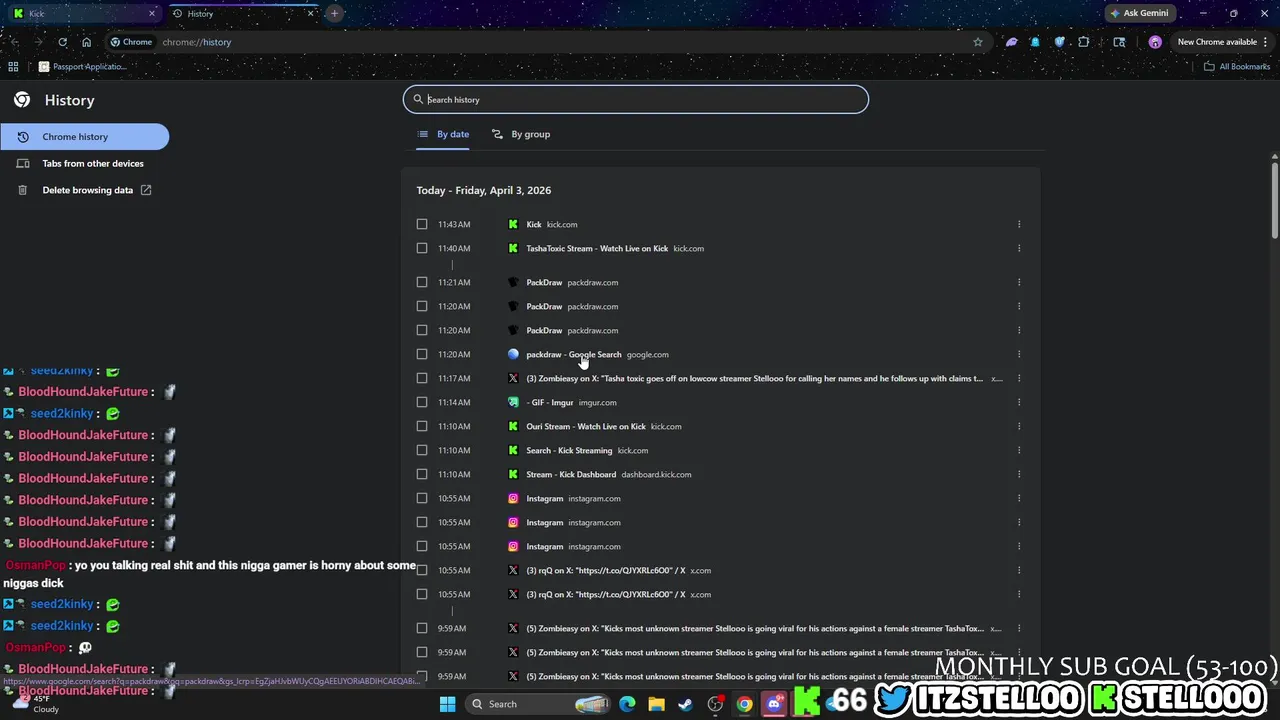Open more actions for Search - Kick Streaming
The image size is (1280, 720).
coord(1019,450)
